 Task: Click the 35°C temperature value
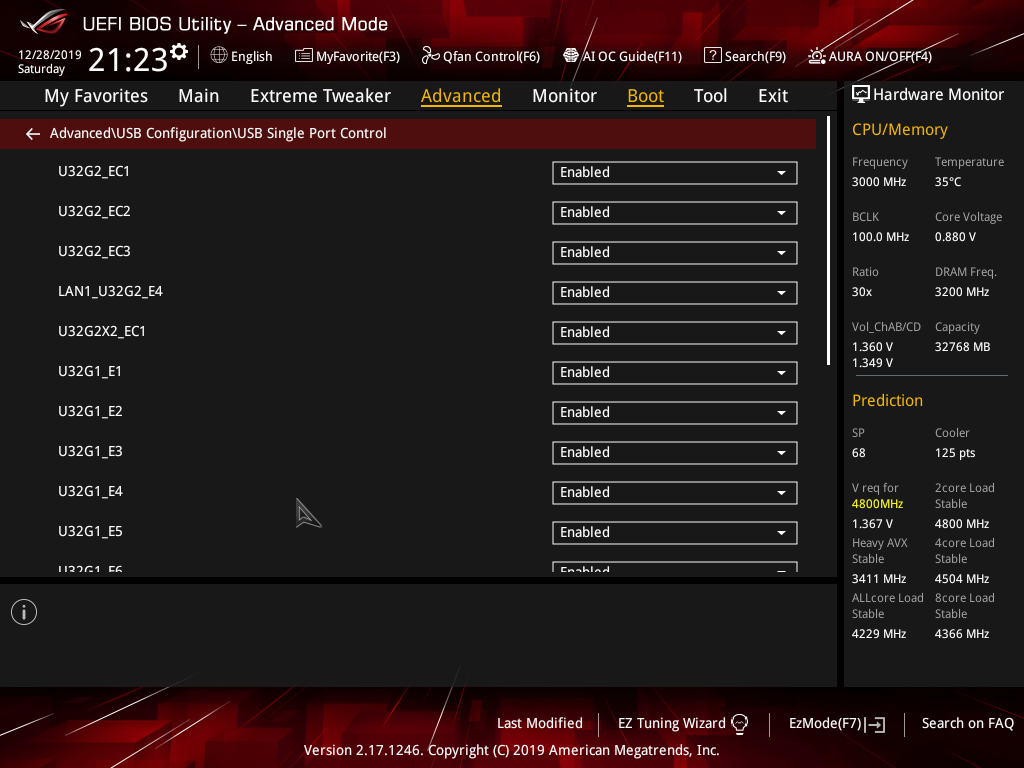tap(948, 182)
